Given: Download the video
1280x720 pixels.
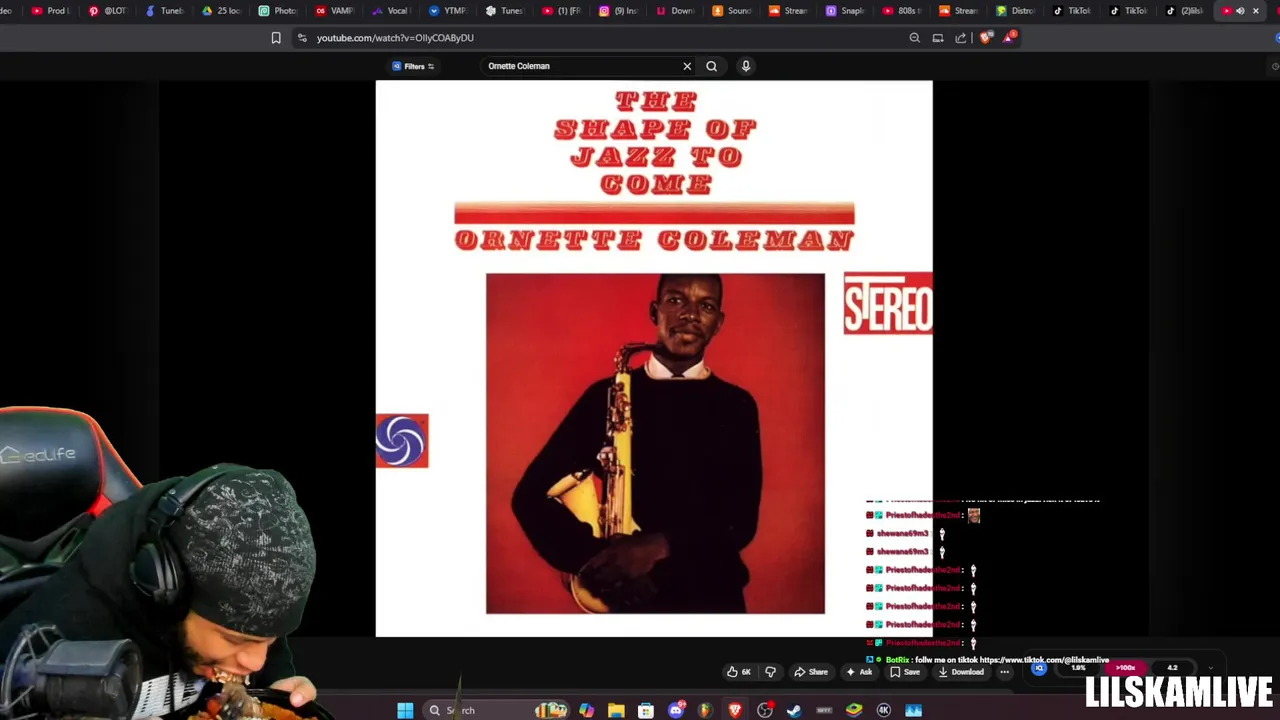Looking at the screenshot, I should (x=961, y=672).
